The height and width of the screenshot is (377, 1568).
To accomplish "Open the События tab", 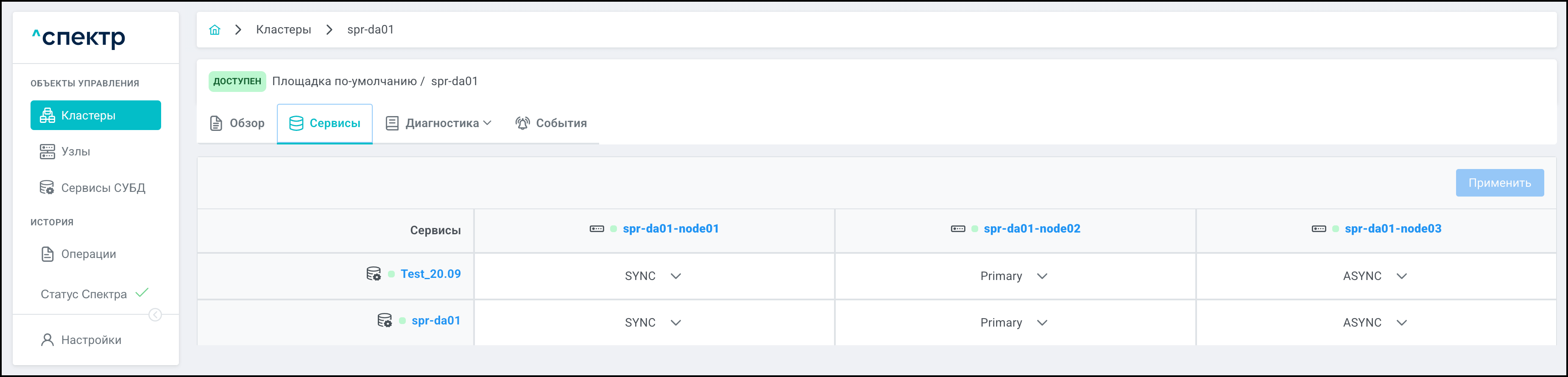I will tap(551, 123).
